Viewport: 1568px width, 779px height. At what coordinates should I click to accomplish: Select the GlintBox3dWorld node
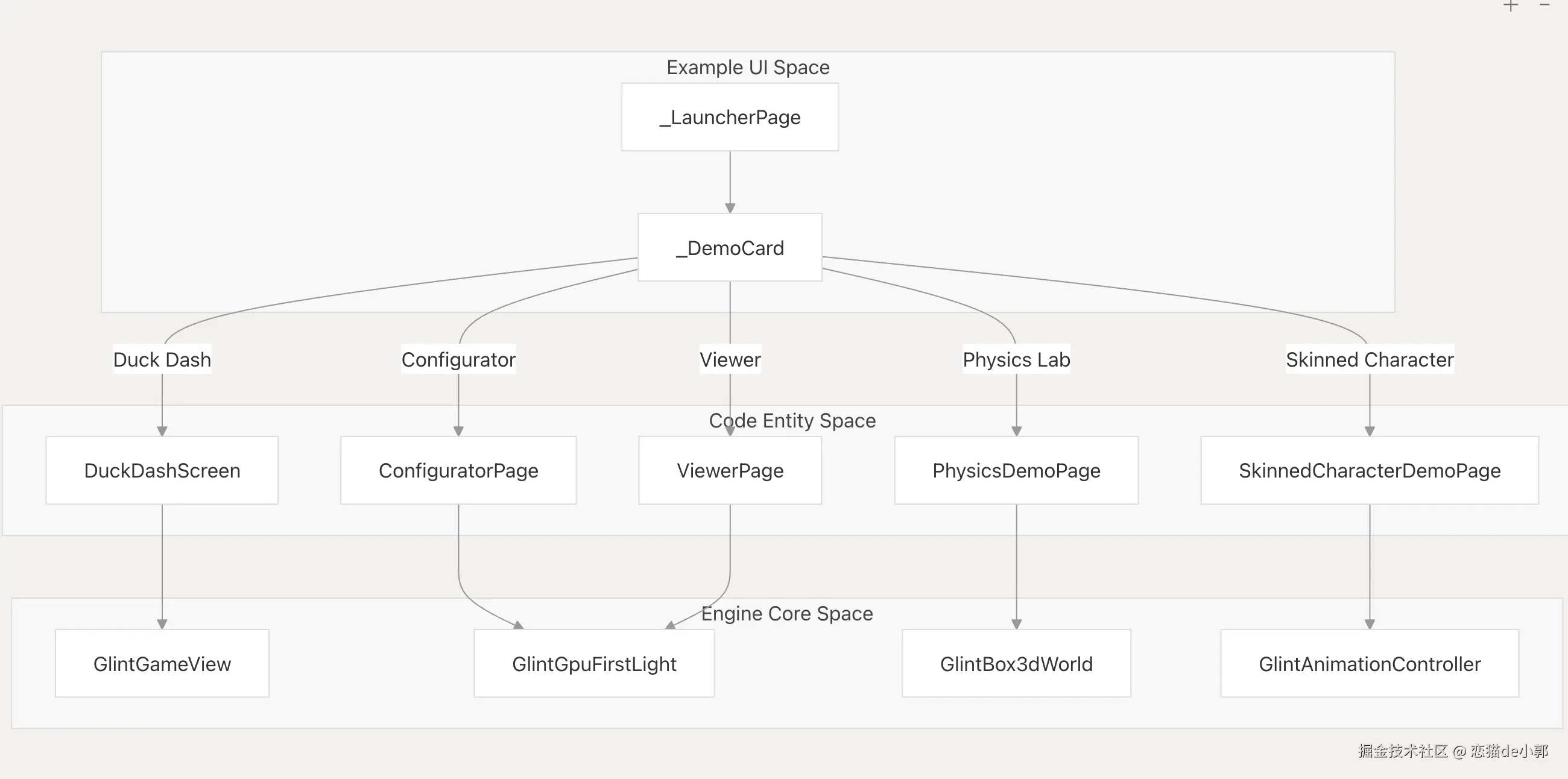point(1016,663)
